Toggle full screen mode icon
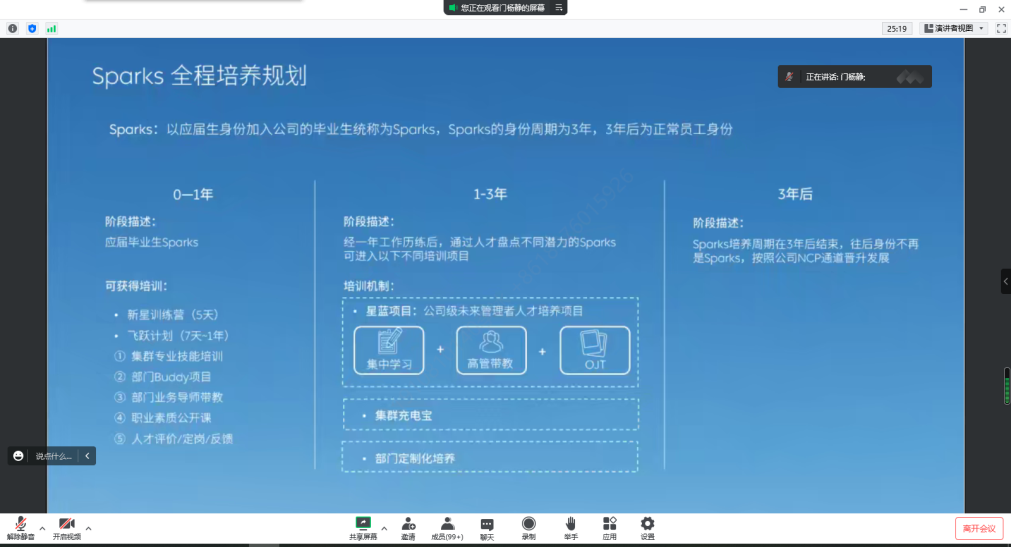1011x547 pixels. (1000, 28)
